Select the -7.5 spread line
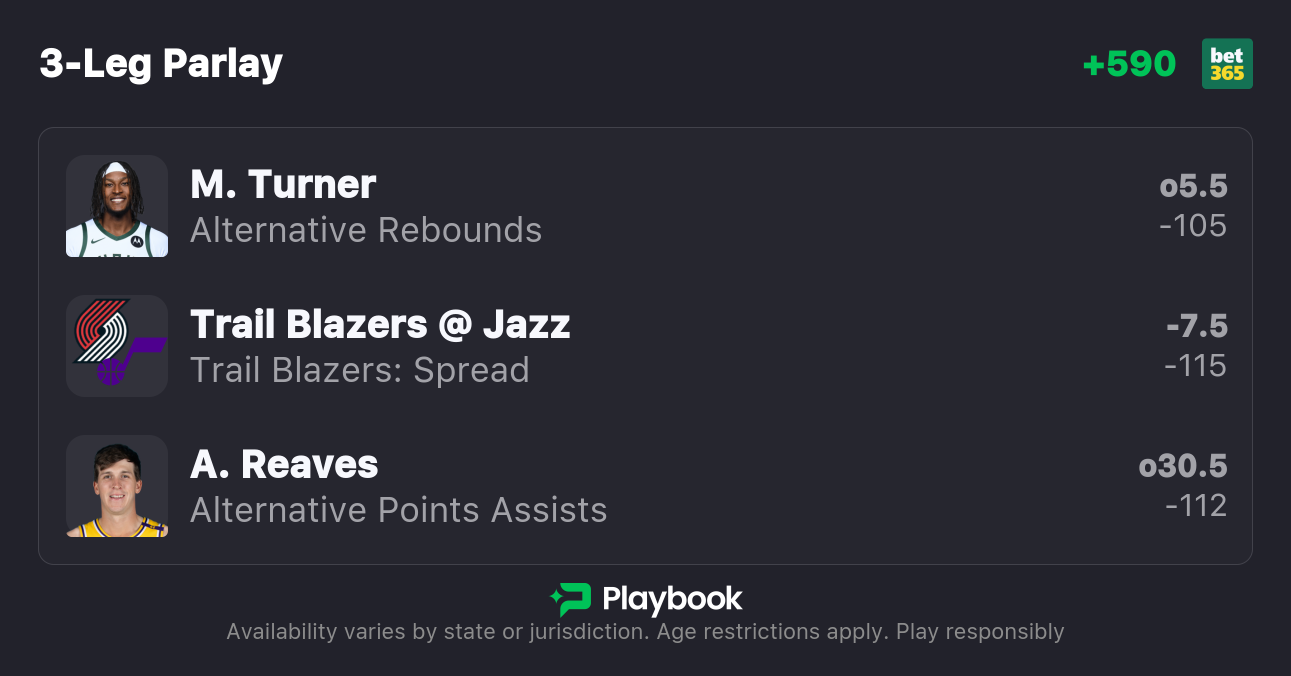This screenshot has width=1291, height=676. click(1196, 327)
